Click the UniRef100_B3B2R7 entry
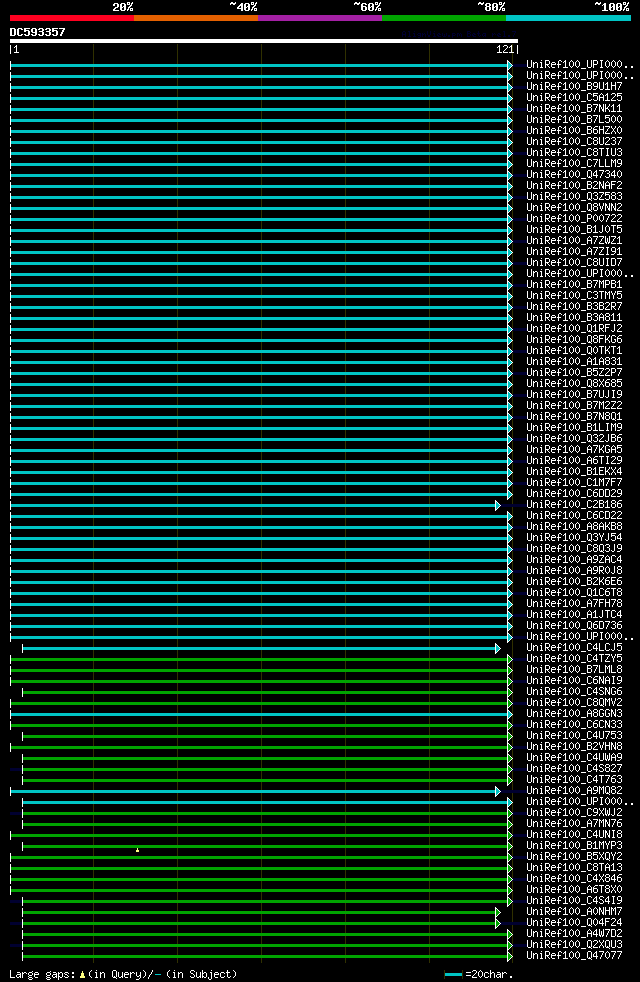Screen dimensions: 640x982 pos(574,306)
